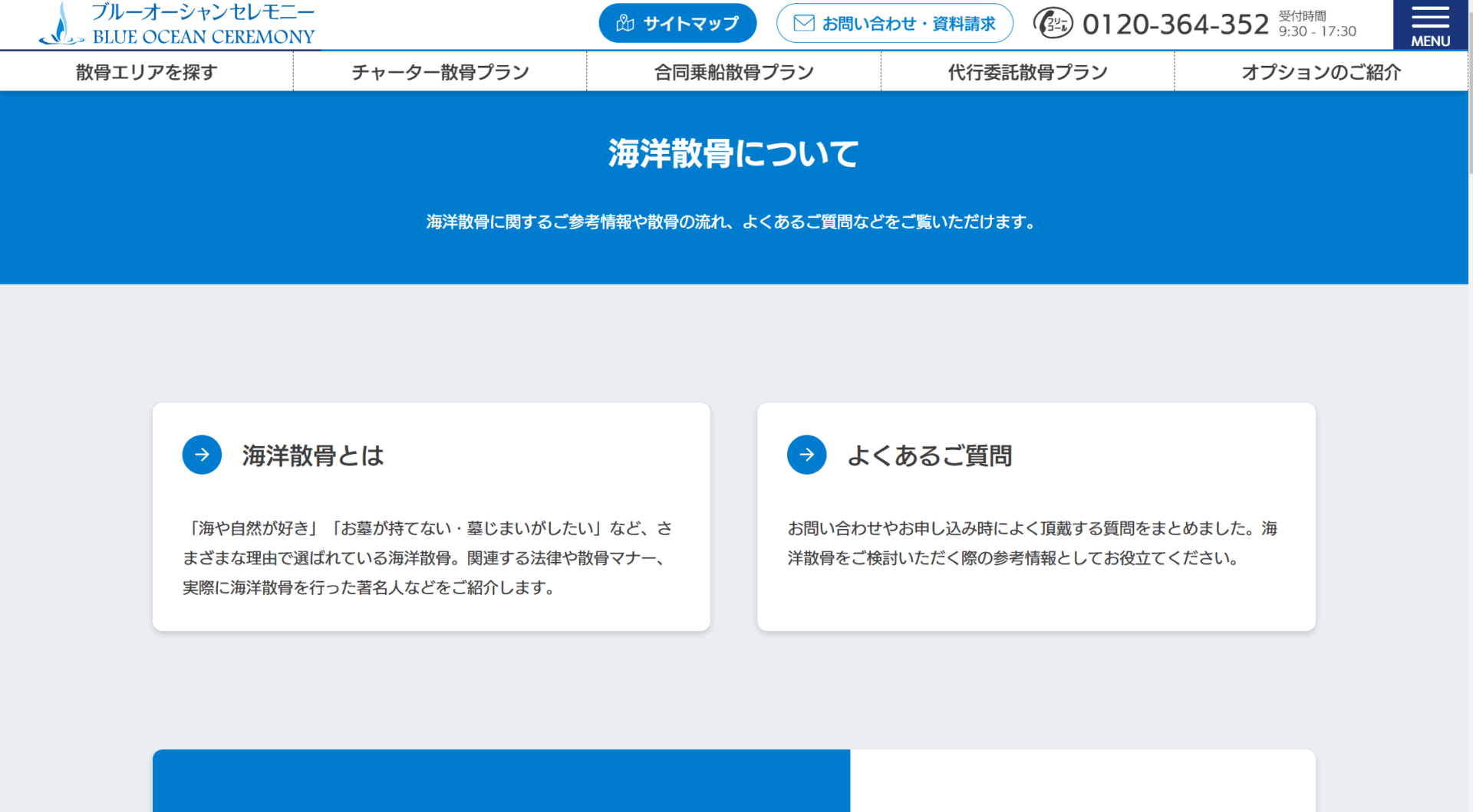Call phone number 0120-364-352
The width and height of the screenshot is (1473, 812).
pyautogui.click(x=1175, y=25)
